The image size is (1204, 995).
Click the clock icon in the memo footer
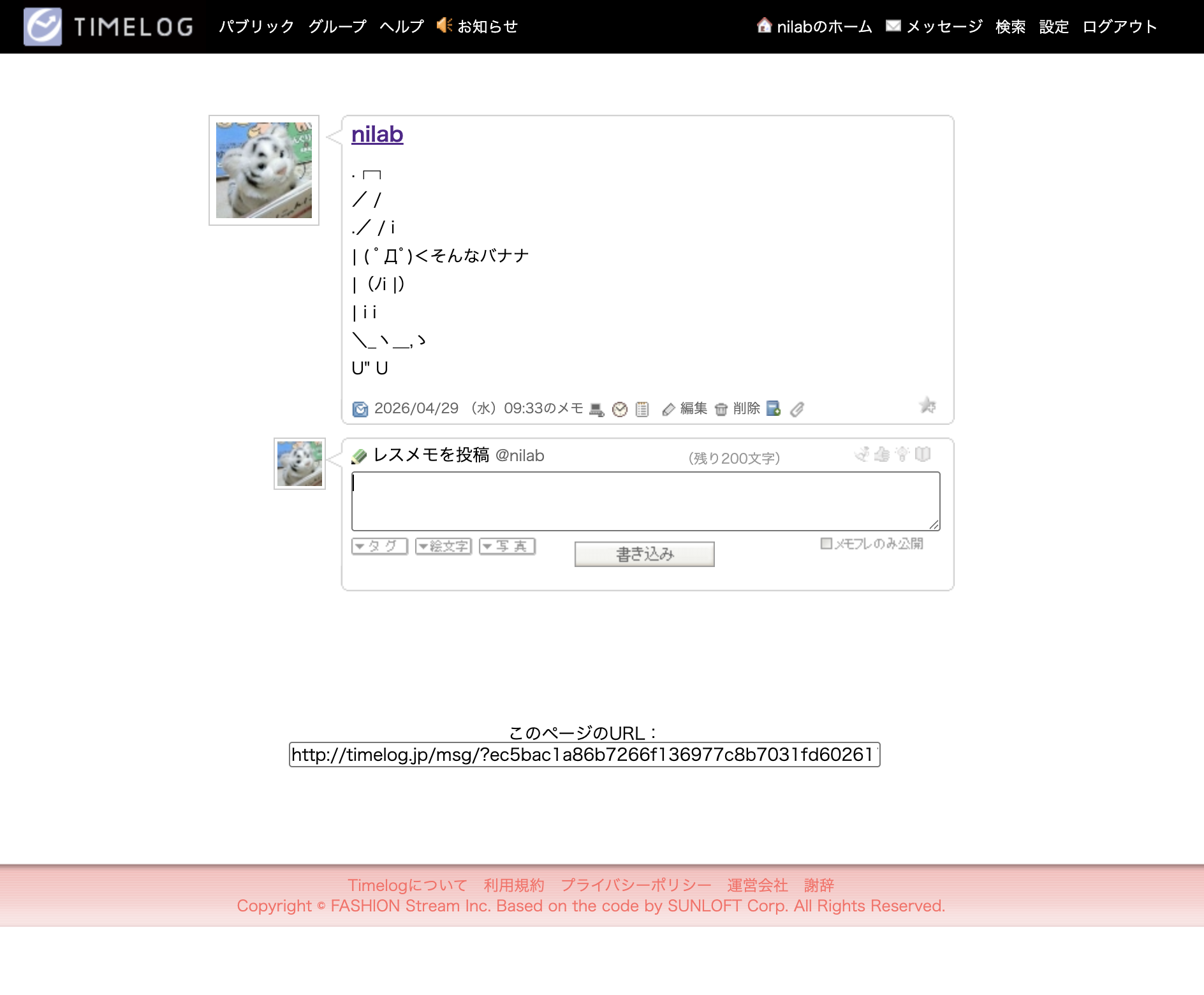[x=619, y=409]
